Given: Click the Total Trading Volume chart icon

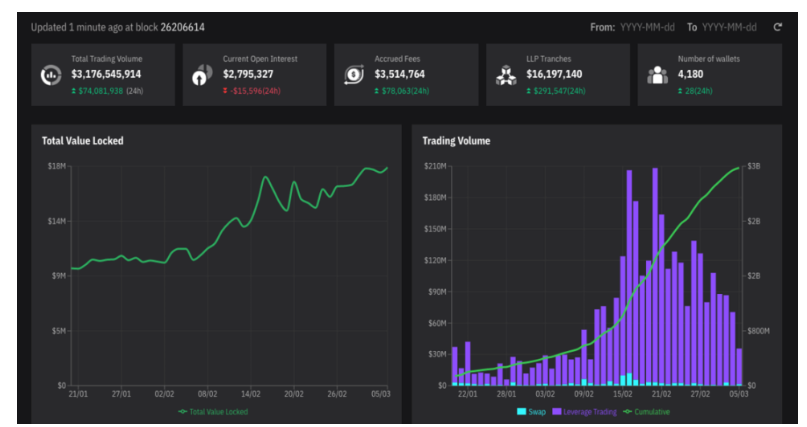Looking at the screenshot, I should click(x=51, y=76).
